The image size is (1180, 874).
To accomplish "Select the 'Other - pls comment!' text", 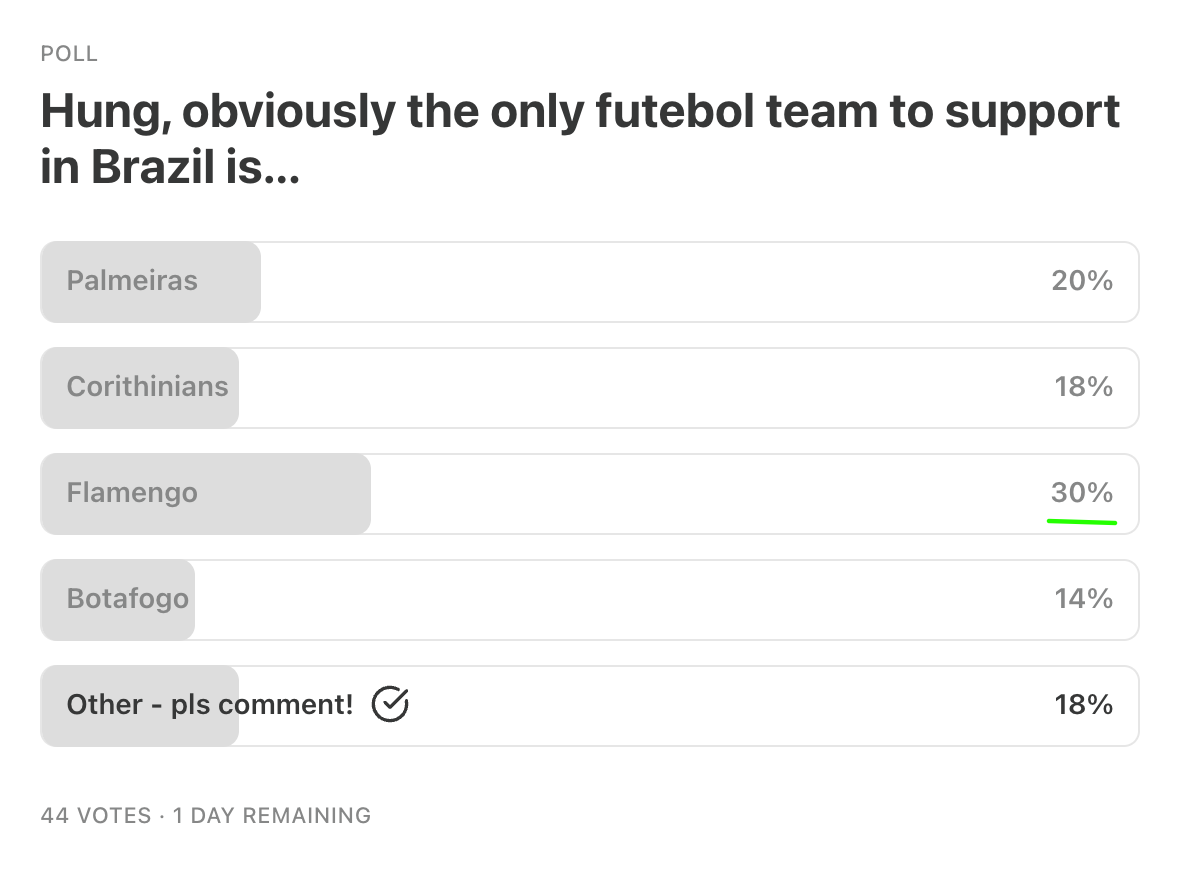I will 210,705.
